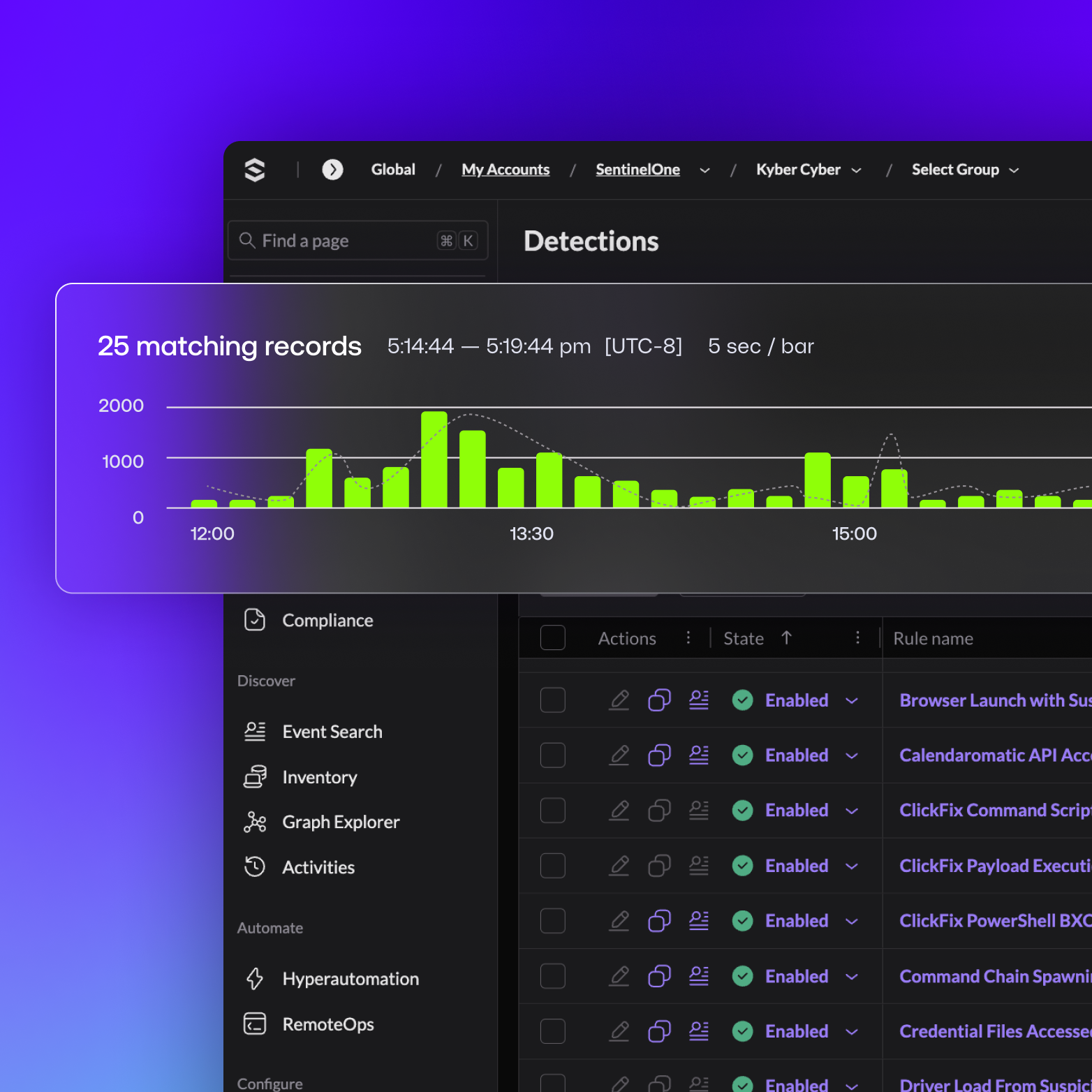Open Graph Explorer page
Image resolution: width=1092 pixels, height=1092 pixels.
(x=341, y=822)
